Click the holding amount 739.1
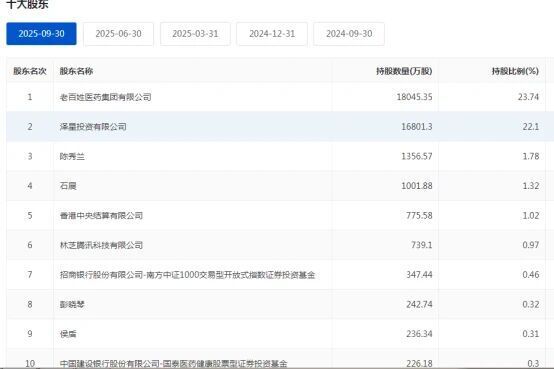Image resolution: width=554 pixels, height=369 pixels. [422, 245]
